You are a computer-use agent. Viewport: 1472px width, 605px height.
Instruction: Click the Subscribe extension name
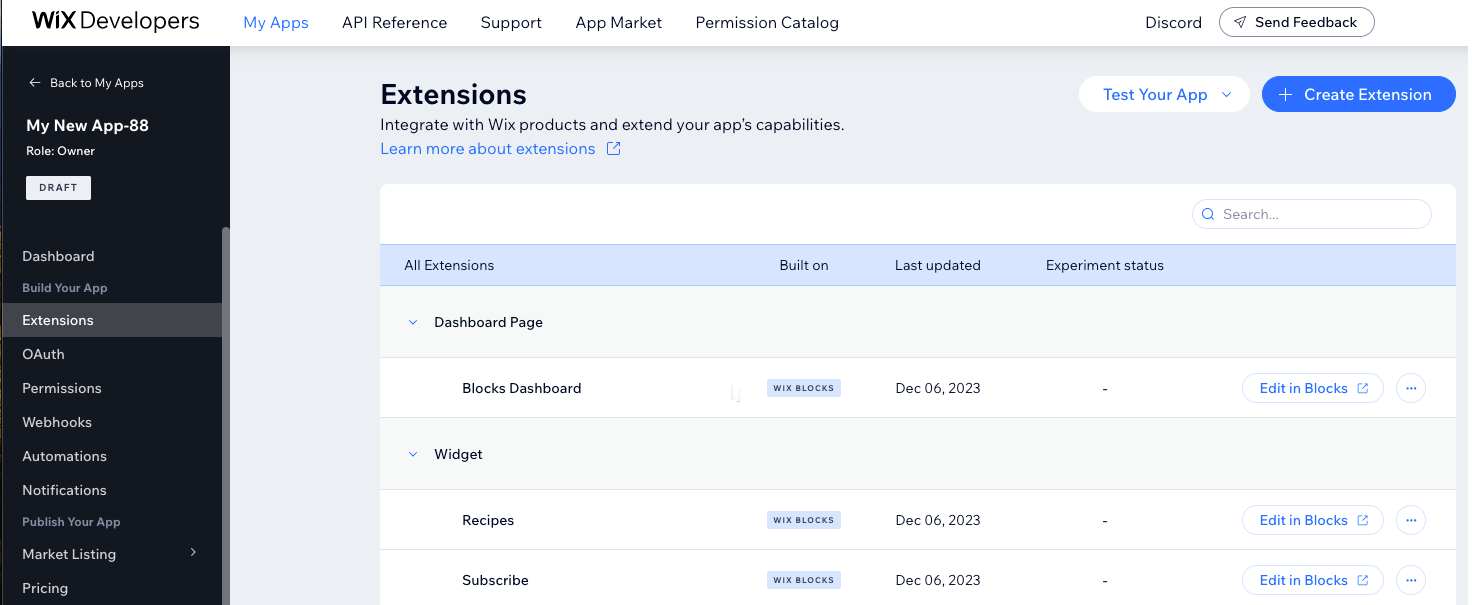tap(495, 580)
